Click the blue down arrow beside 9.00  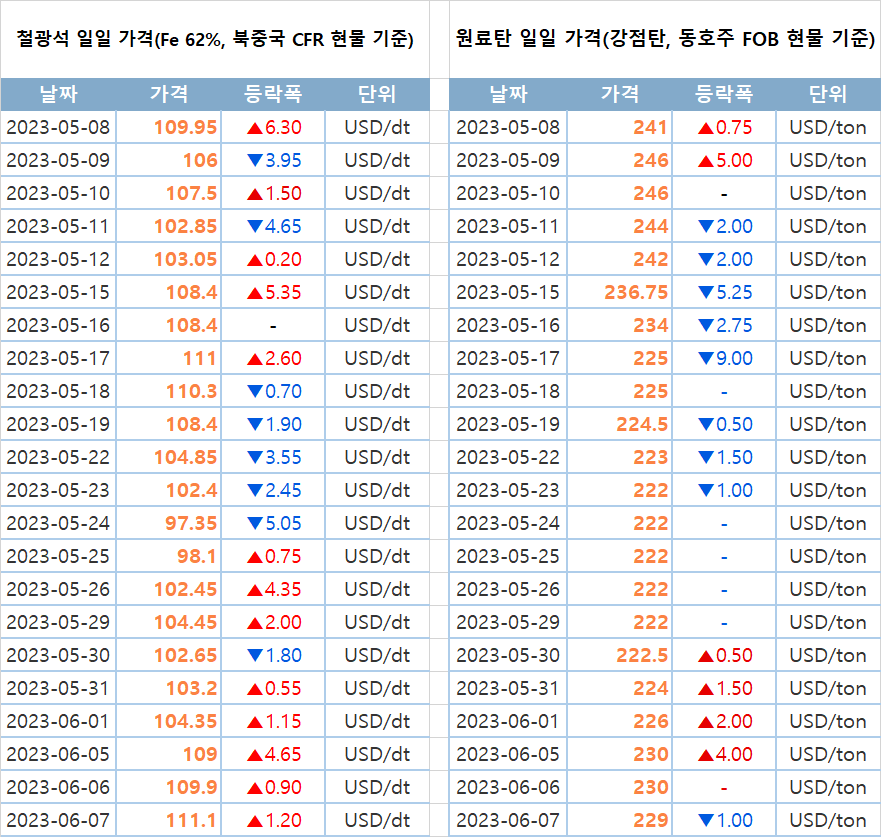[x=706, y=358]
